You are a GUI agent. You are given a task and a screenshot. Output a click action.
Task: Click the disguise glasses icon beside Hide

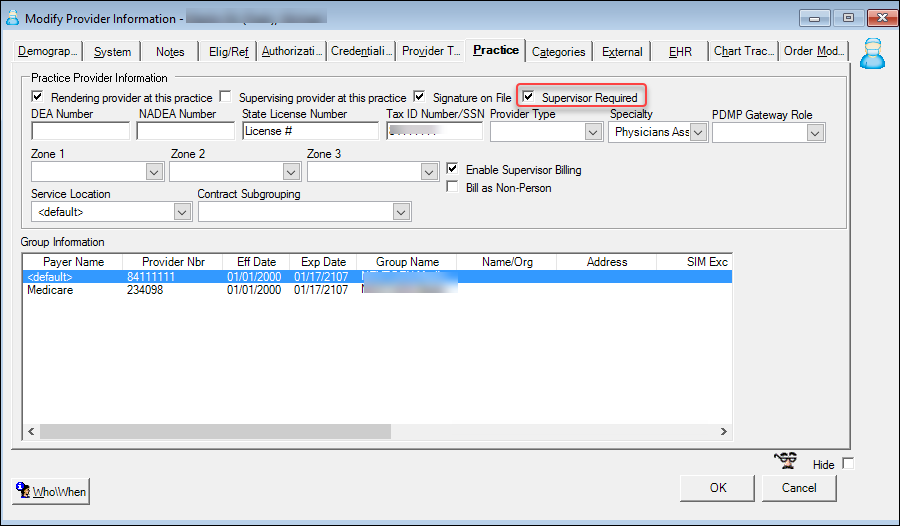point(786,461)
